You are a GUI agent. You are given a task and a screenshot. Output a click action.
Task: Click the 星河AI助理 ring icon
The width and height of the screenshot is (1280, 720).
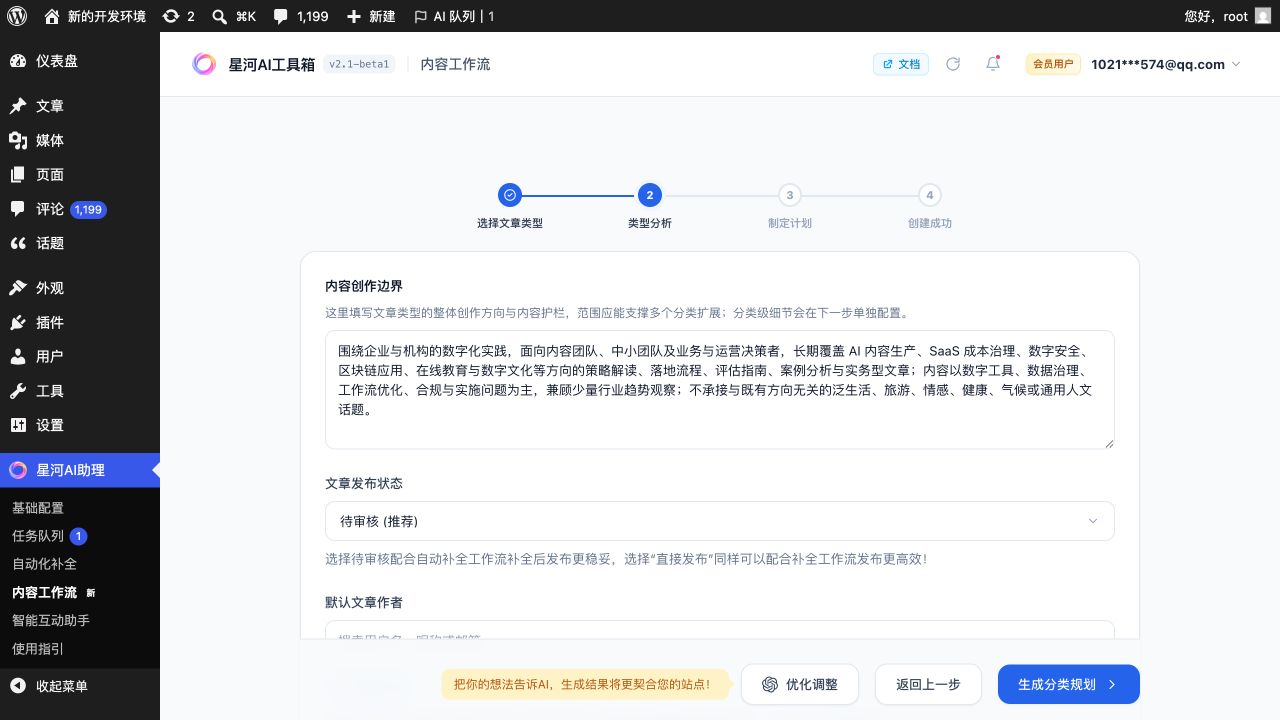(18, 470)
